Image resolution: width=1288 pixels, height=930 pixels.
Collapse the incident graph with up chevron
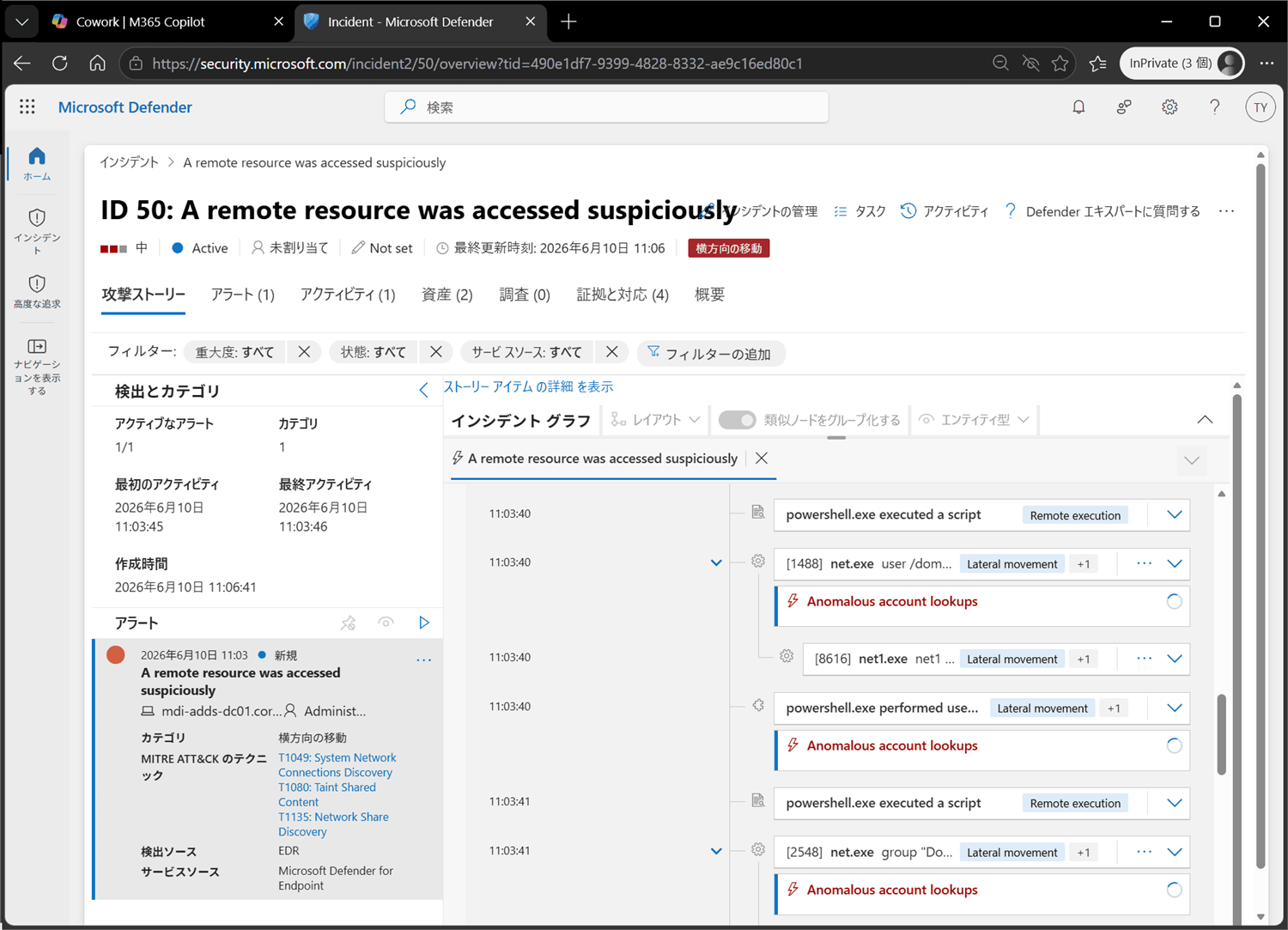pyautogui.click(x=1205, y=420)
